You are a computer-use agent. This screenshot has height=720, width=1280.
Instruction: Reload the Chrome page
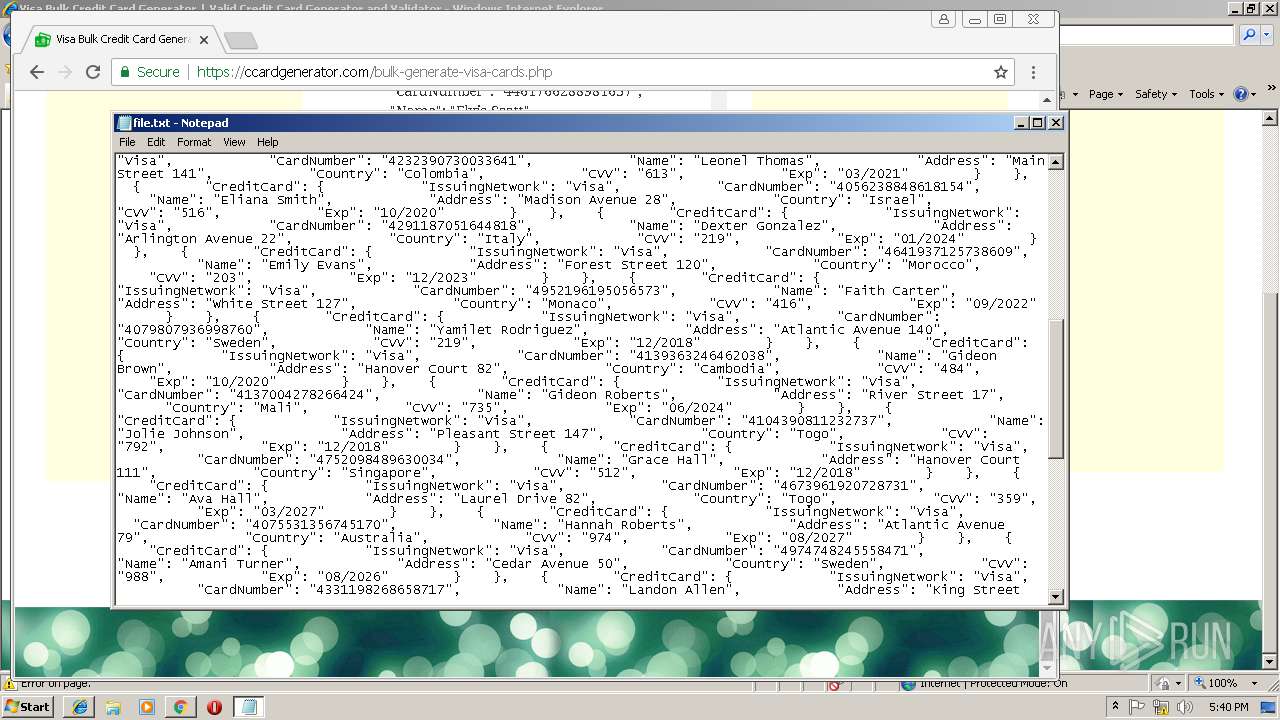[x=93, y=72]
